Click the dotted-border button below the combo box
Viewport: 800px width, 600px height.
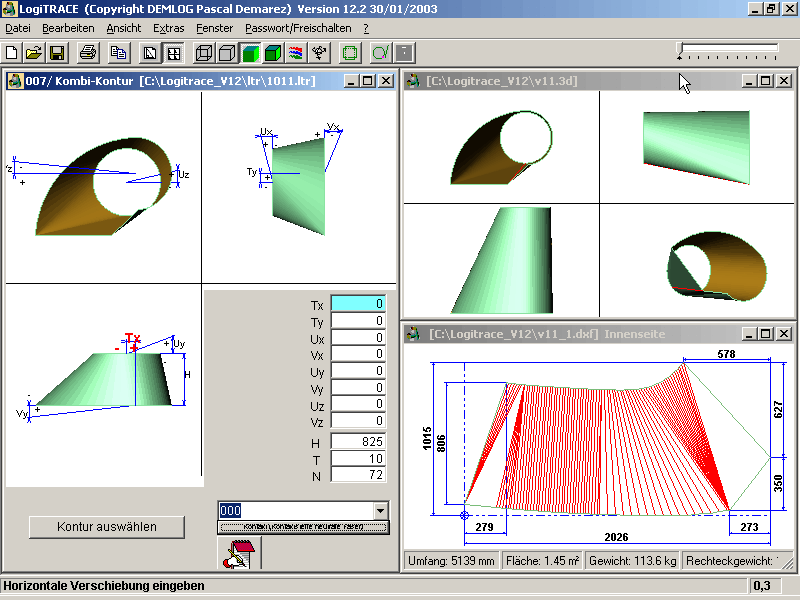[x=304, y=527]
